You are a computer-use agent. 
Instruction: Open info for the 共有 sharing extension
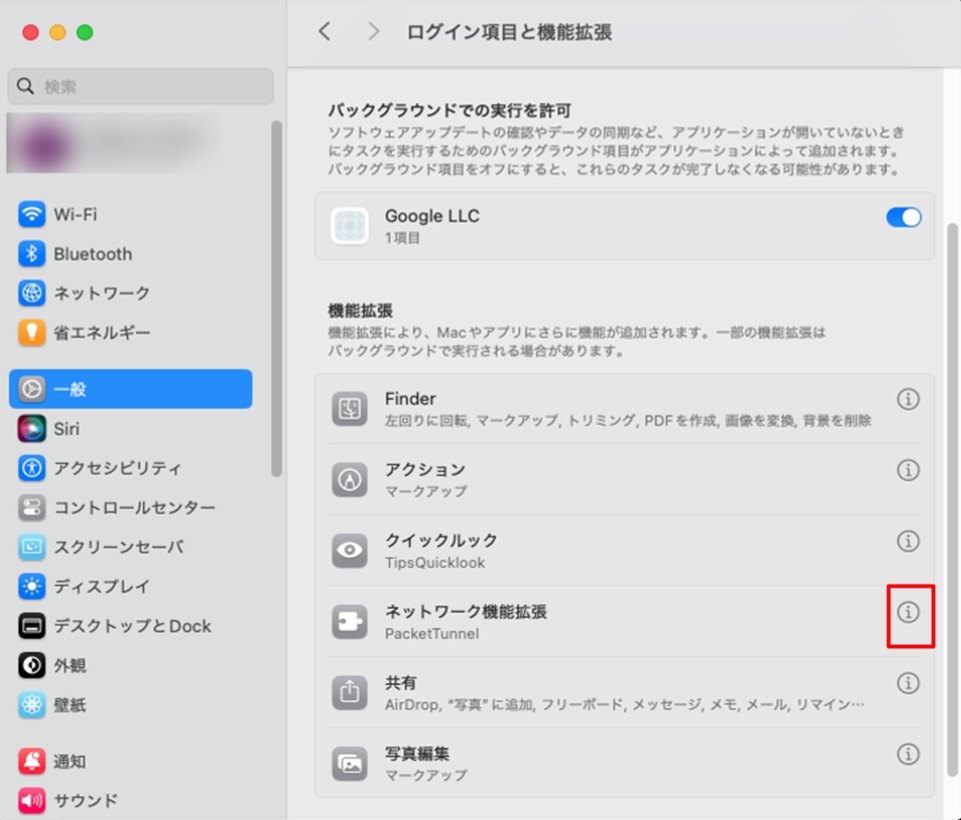(908, 683)
